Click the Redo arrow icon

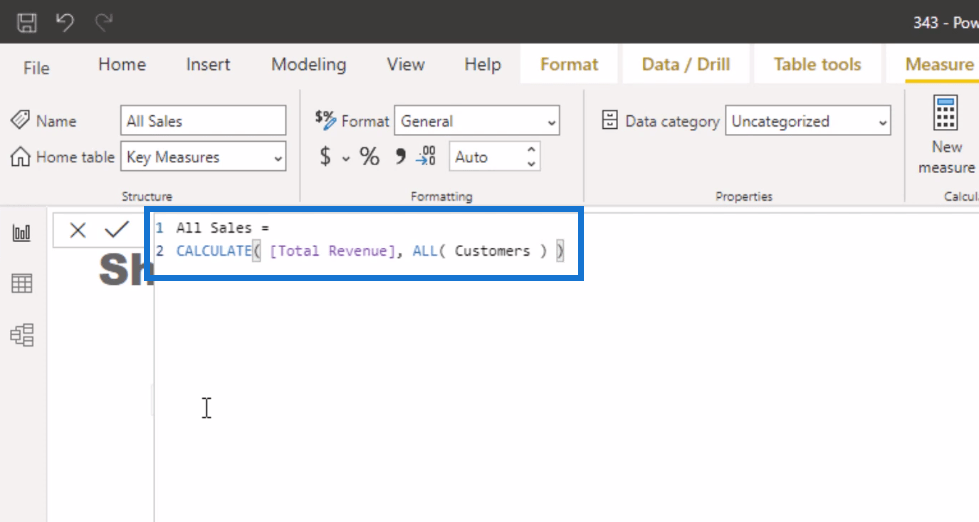click(x=103, y=21)
